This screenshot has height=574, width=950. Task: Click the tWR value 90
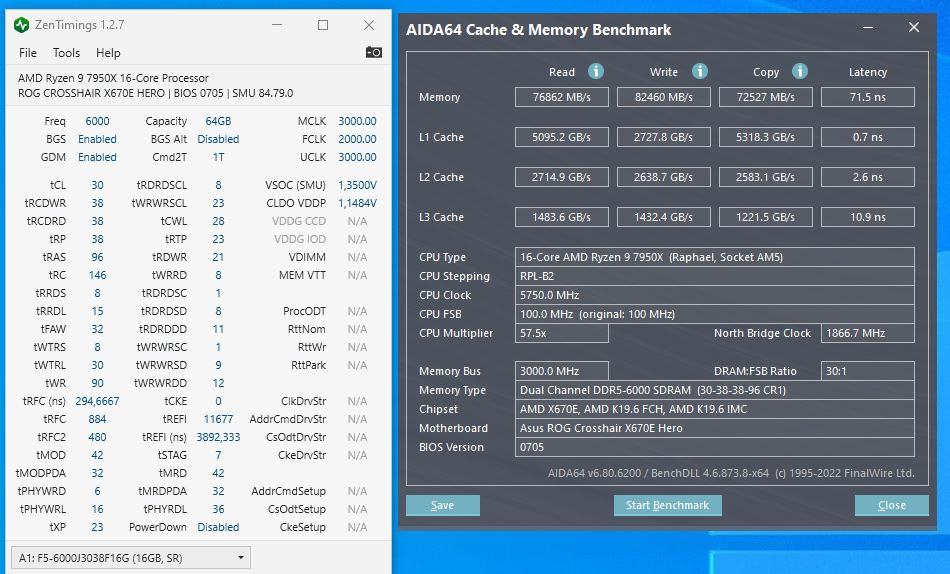[x=98, y=383]
